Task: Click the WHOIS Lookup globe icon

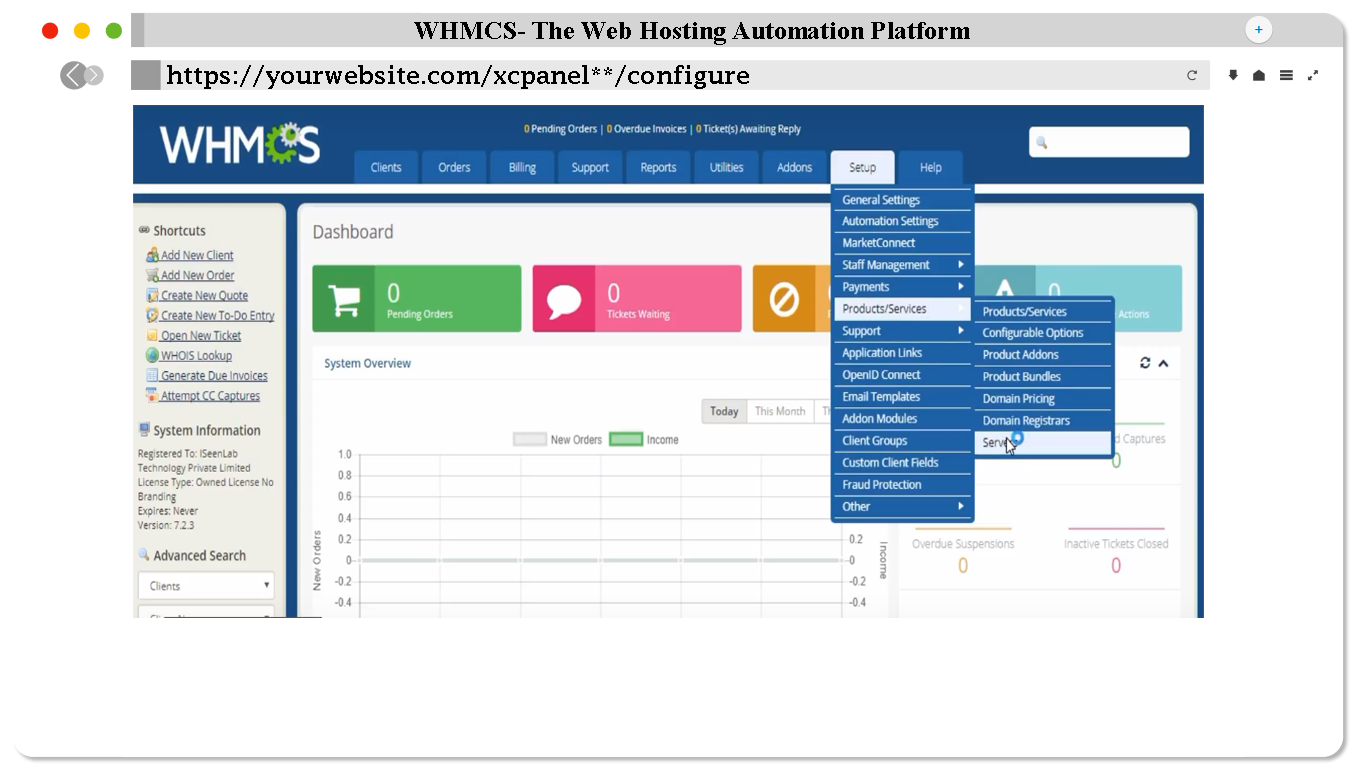Action: click(x=152, y=355)
